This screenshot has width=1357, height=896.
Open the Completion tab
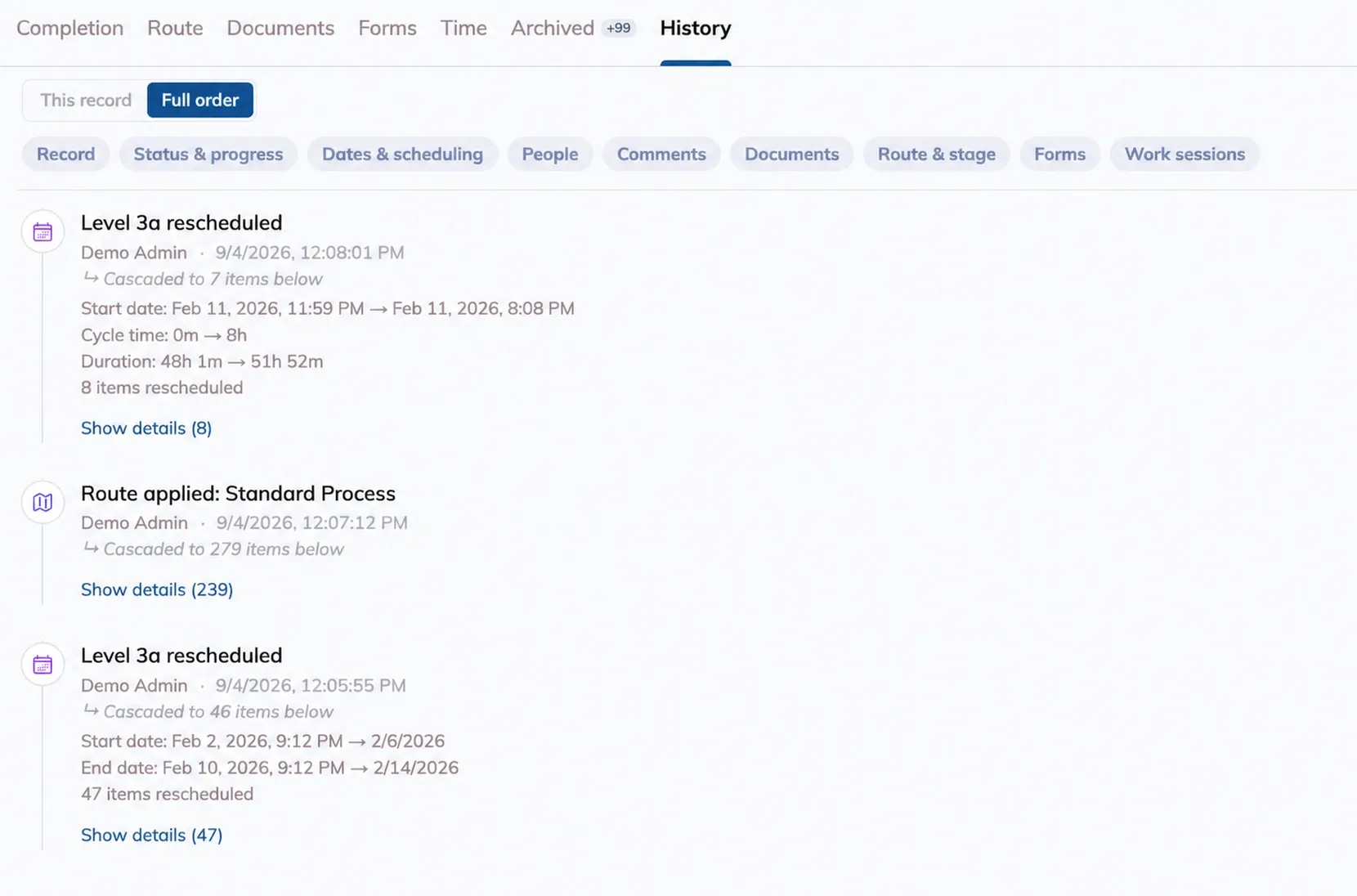pyautogui.click(x=70, y=28)
